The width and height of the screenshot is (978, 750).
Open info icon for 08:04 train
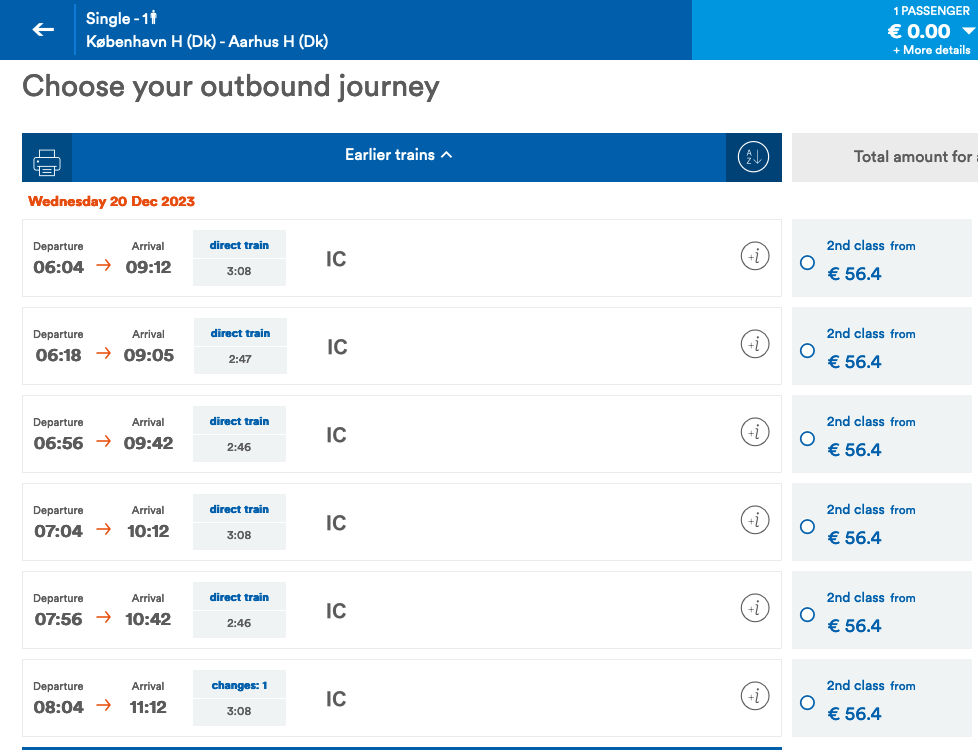(755, 696)
